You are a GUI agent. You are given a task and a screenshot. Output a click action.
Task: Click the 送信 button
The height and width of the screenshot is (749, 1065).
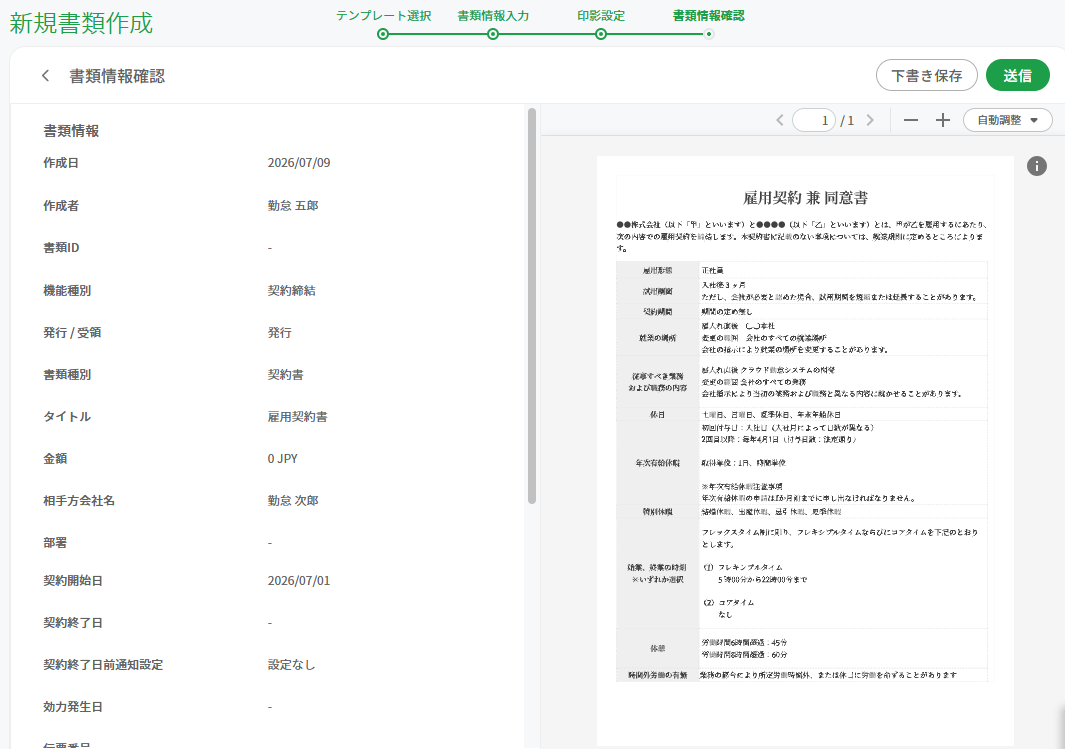pos(1017,75)
